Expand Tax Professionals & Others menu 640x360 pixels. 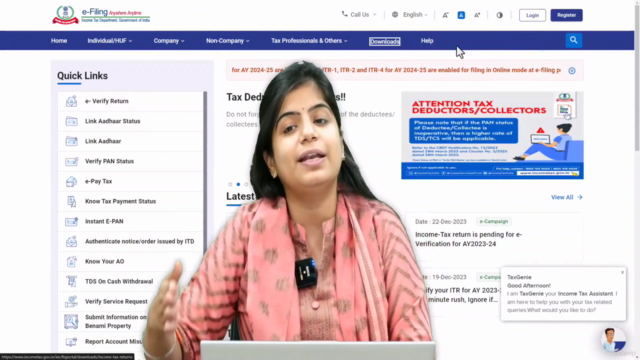[x=309, y=41]
